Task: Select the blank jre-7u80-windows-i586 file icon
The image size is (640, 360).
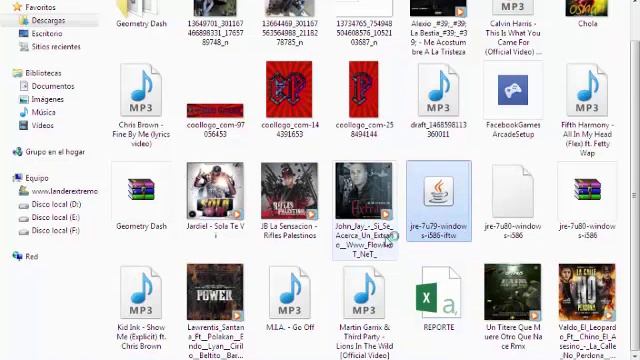Action: 513,191
